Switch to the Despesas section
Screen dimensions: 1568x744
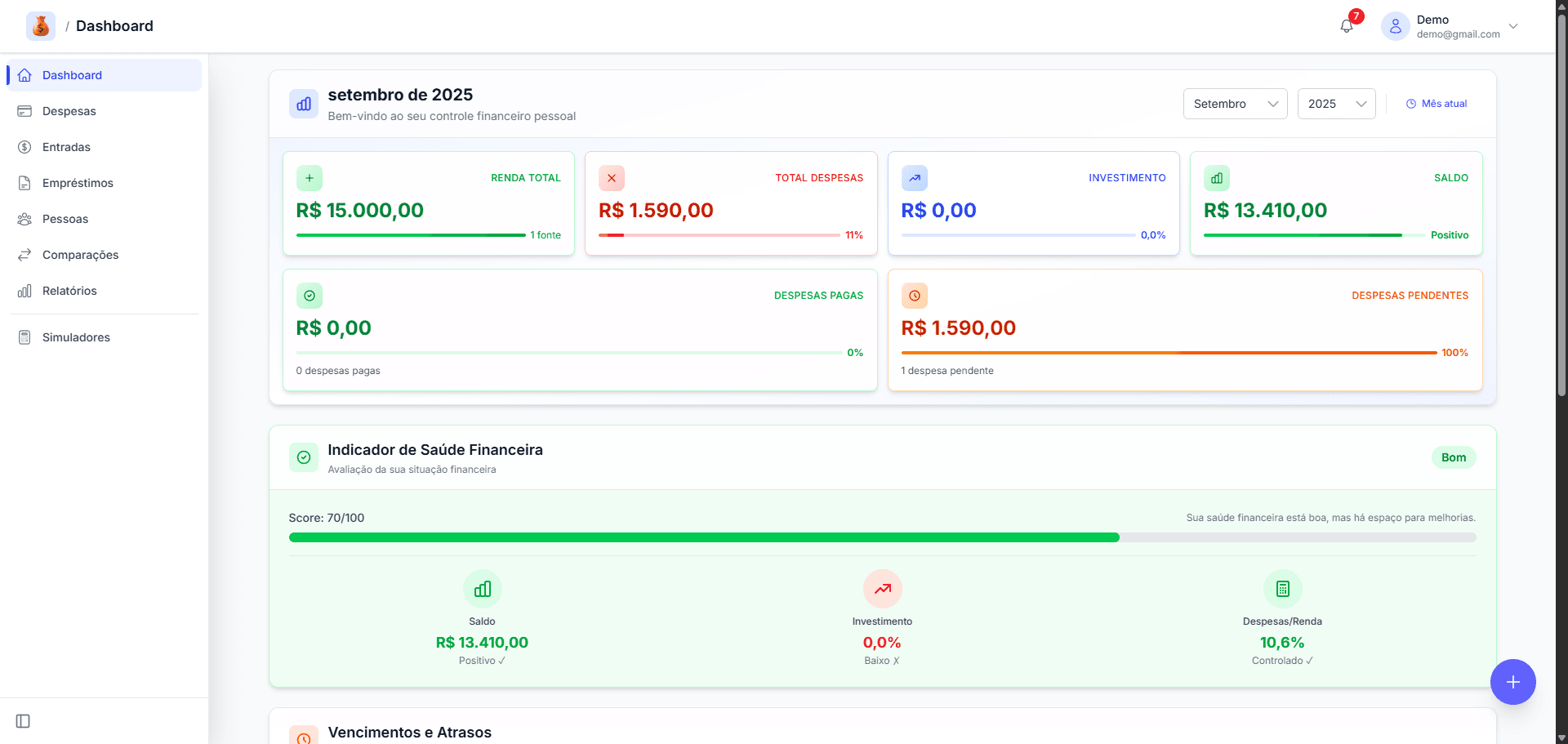point(69,111)
